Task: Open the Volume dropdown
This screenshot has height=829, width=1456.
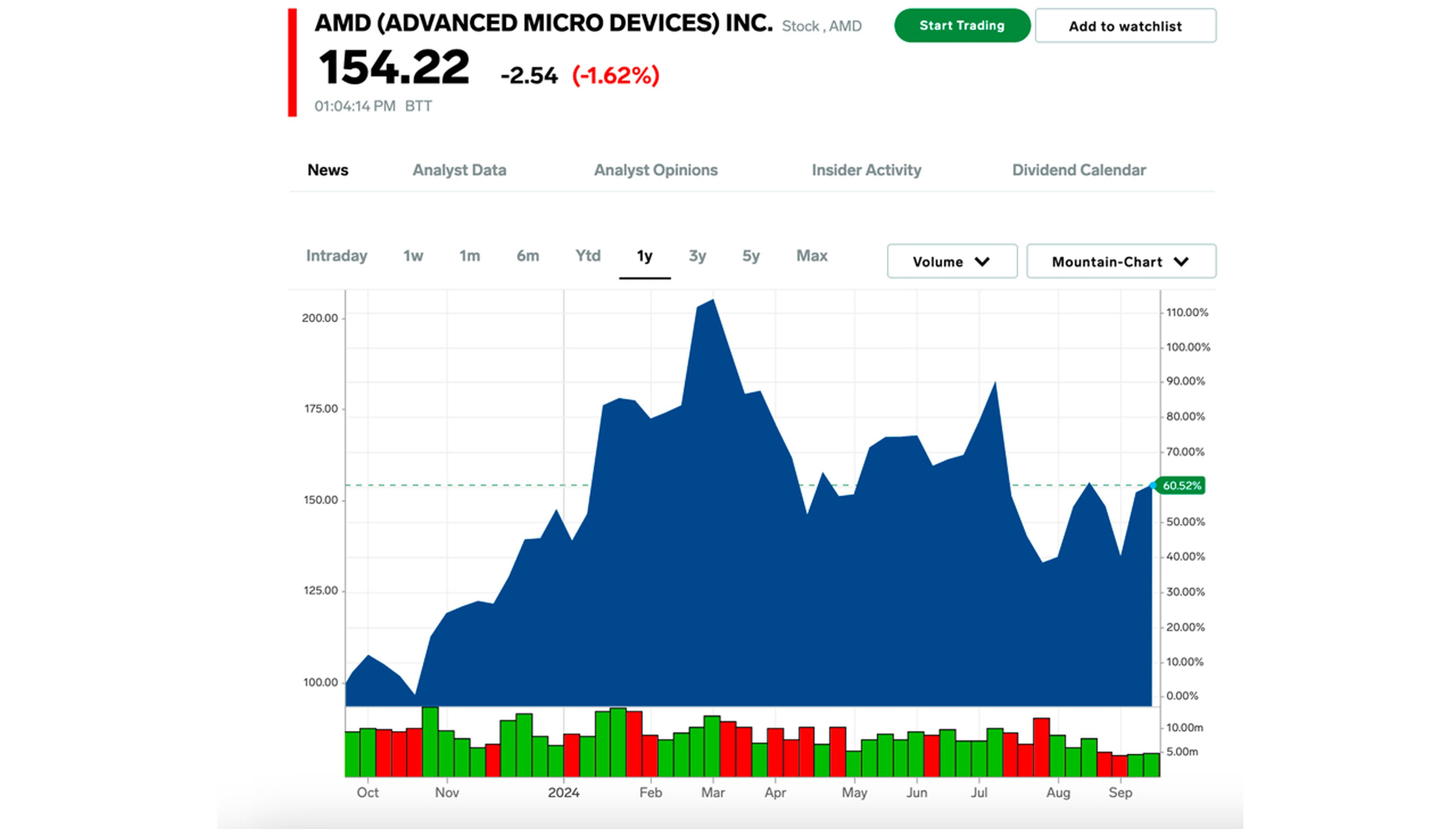Action: point(952,261)
